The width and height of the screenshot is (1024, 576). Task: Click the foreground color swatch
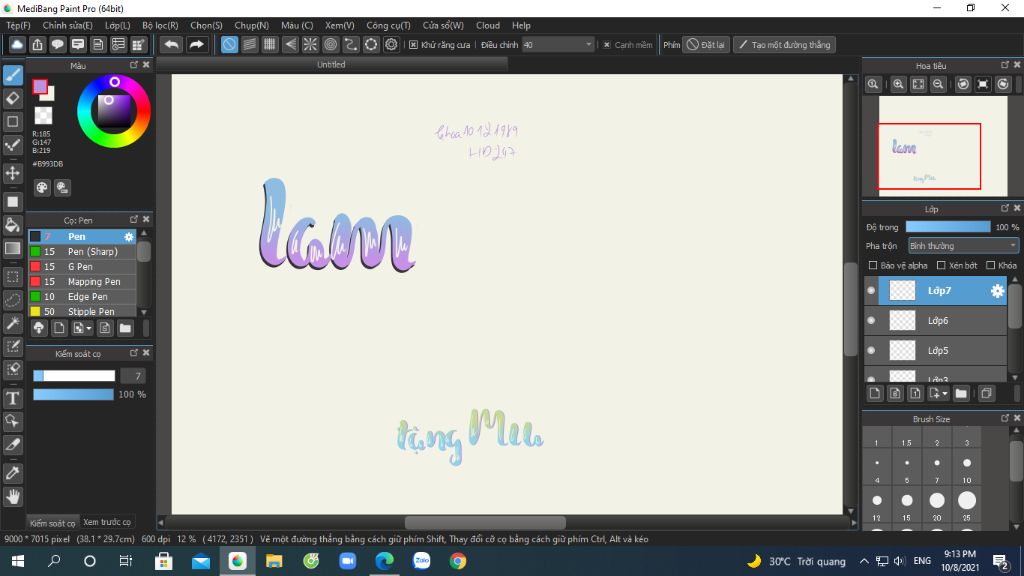pyautogui.click(x=40, y=87)
